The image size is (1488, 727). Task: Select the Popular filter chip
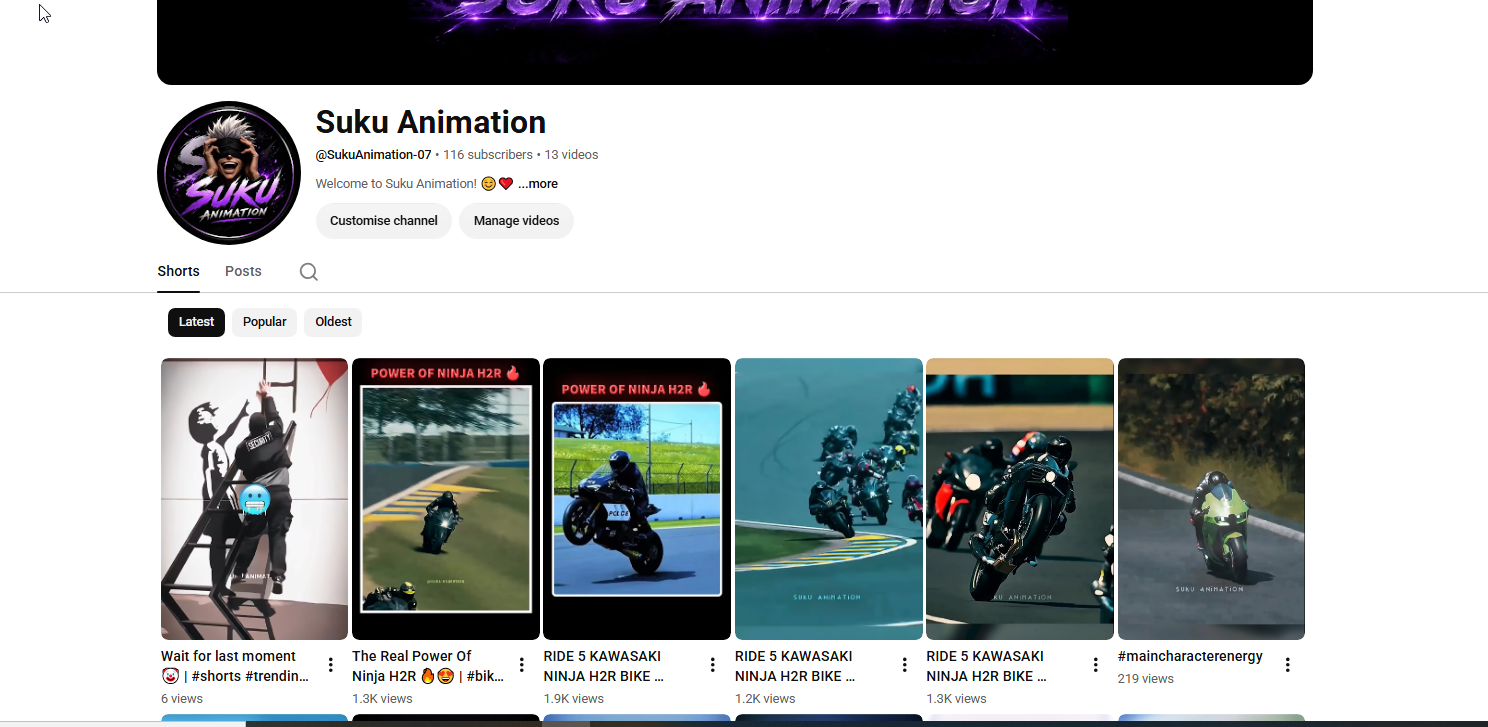click(264, 322)
